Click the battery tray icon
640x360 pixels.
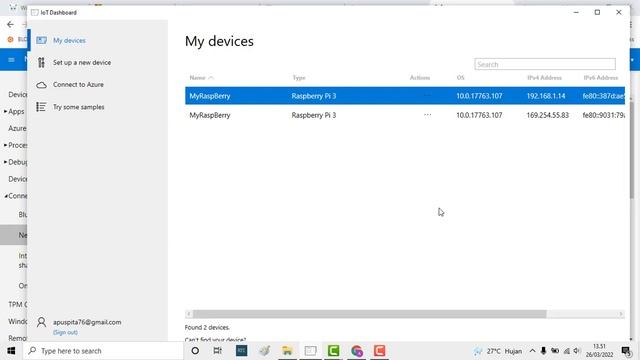tap(555, 351)
